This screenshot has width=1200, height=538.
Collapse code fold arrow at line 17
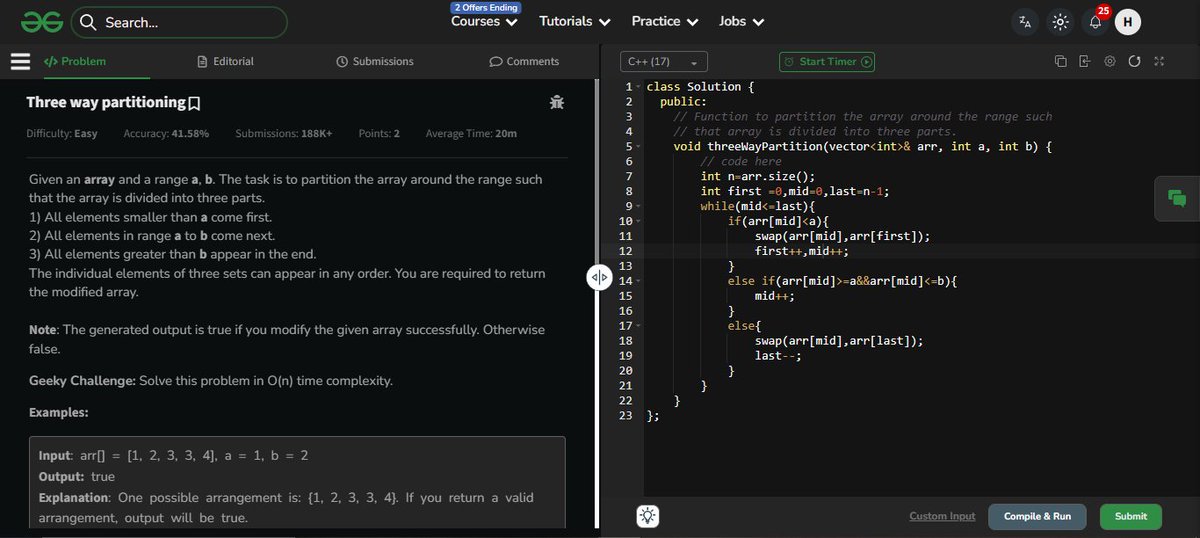click(638, 326)
